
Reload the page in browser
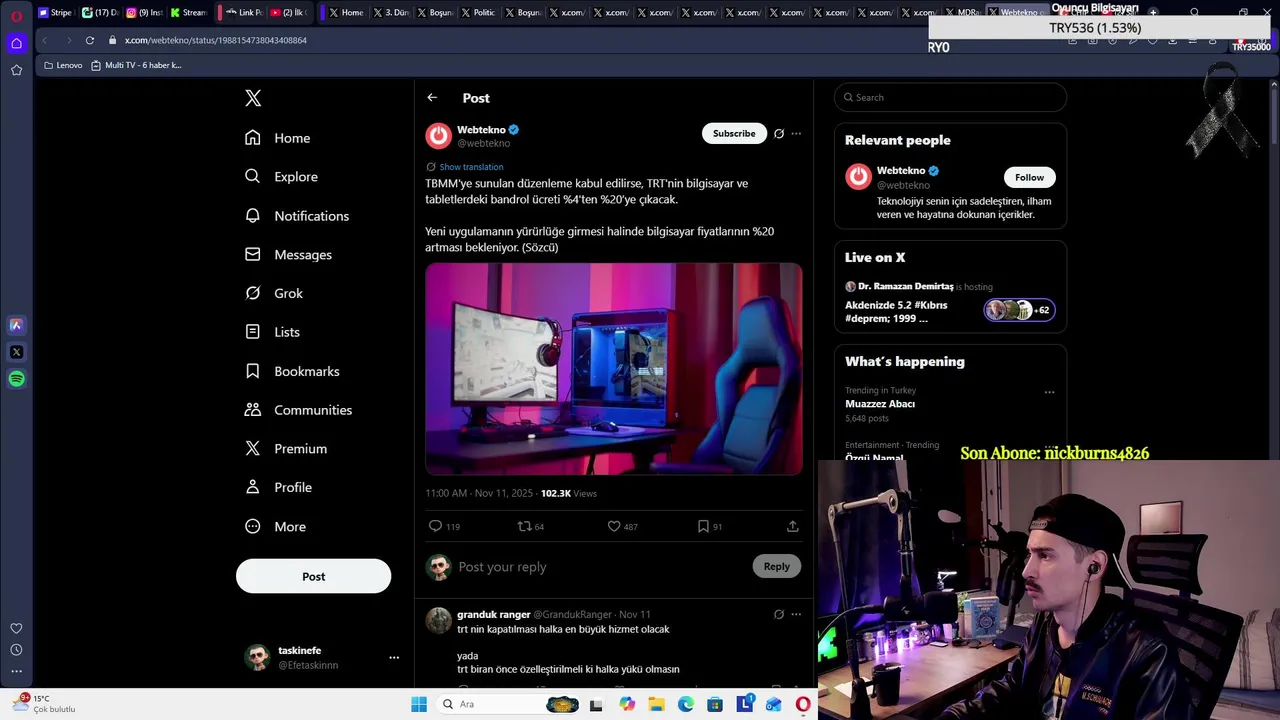(90, 40)
